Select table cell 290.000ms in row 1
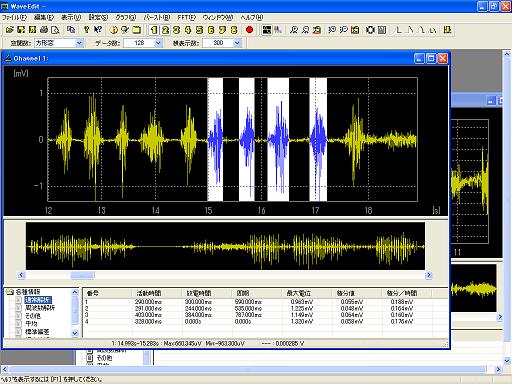 coord(148,302)
